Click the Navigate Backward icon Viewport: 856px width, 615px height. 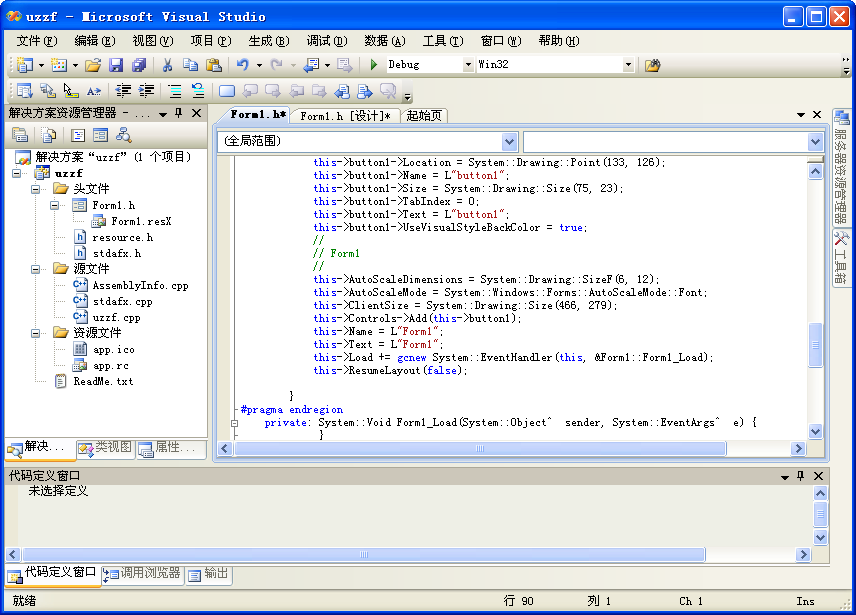312,65
